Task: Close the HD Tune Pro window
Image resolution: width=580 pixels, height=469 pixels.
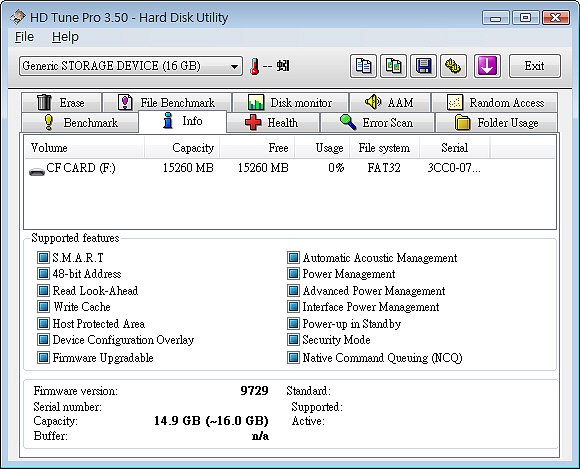Action: coord(556,17)
